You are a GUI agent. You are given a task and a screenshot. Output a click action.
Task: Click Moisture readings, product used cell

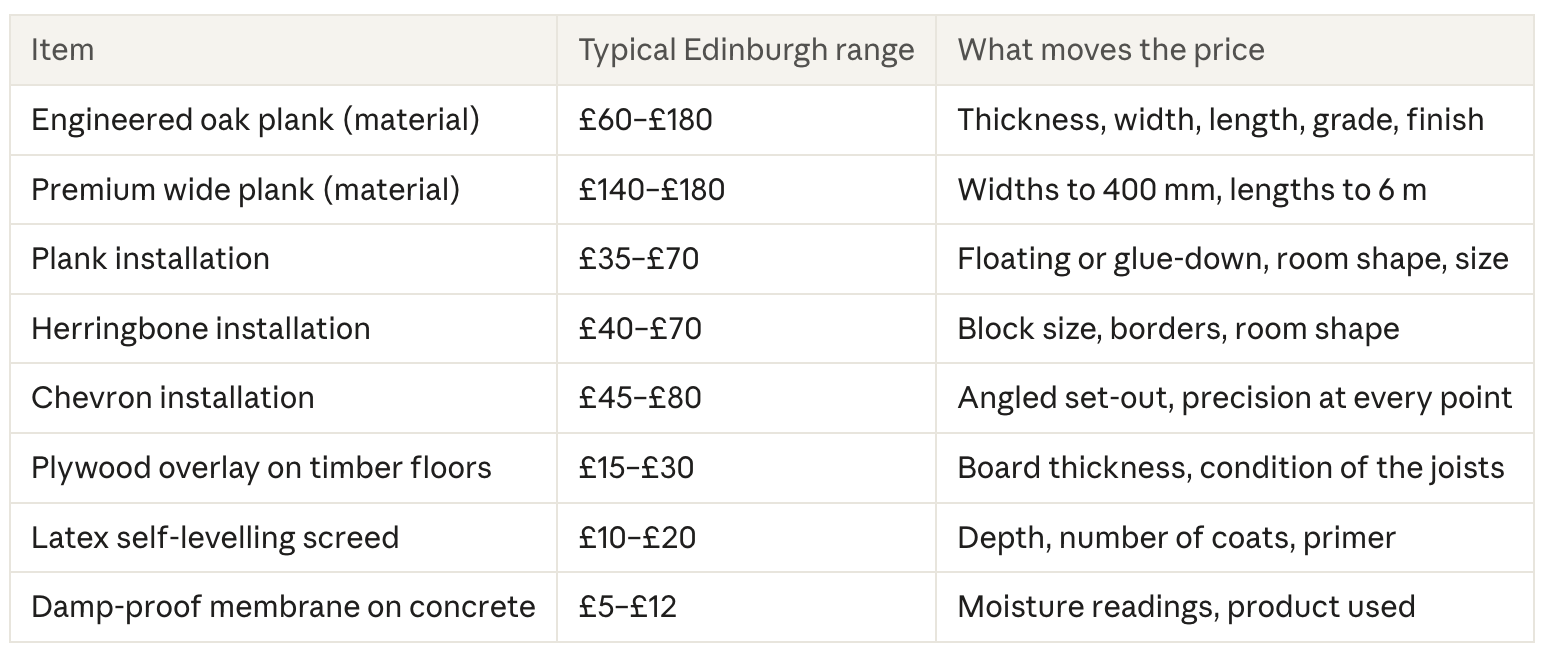1234,607
